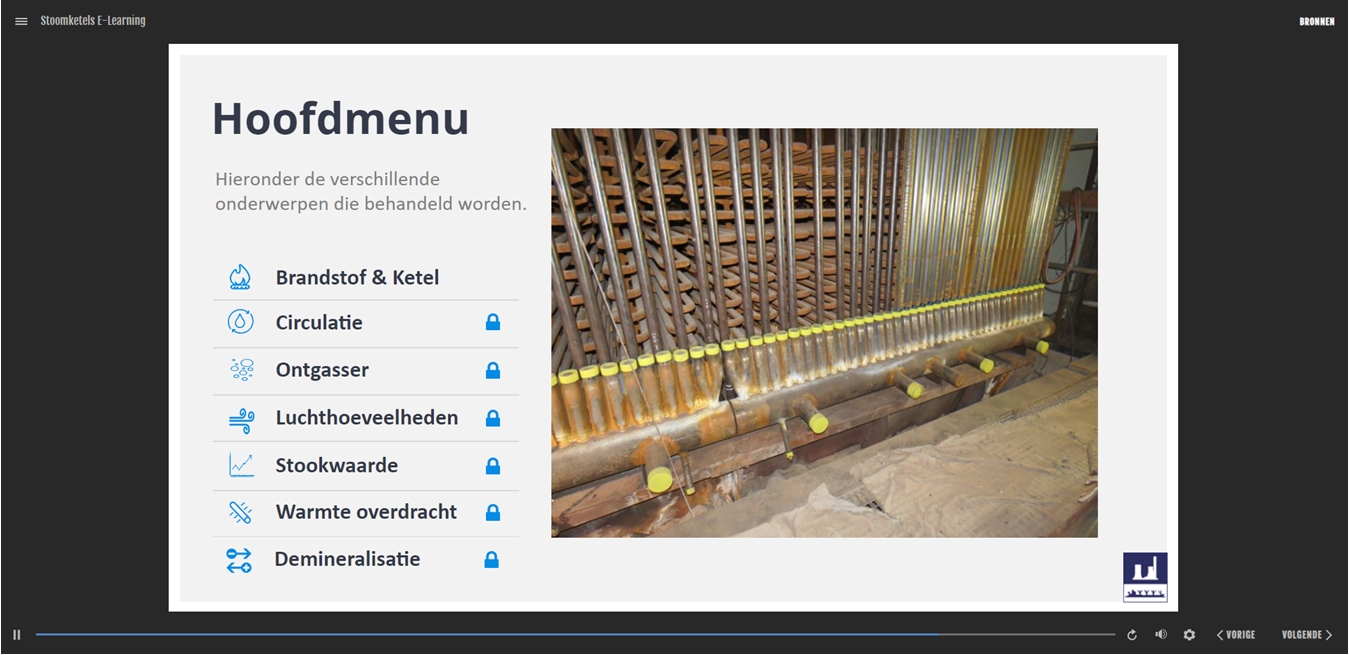Click the Stoomketels E-Learning course title
This screenshot has height=655, width=1349.
93,21
